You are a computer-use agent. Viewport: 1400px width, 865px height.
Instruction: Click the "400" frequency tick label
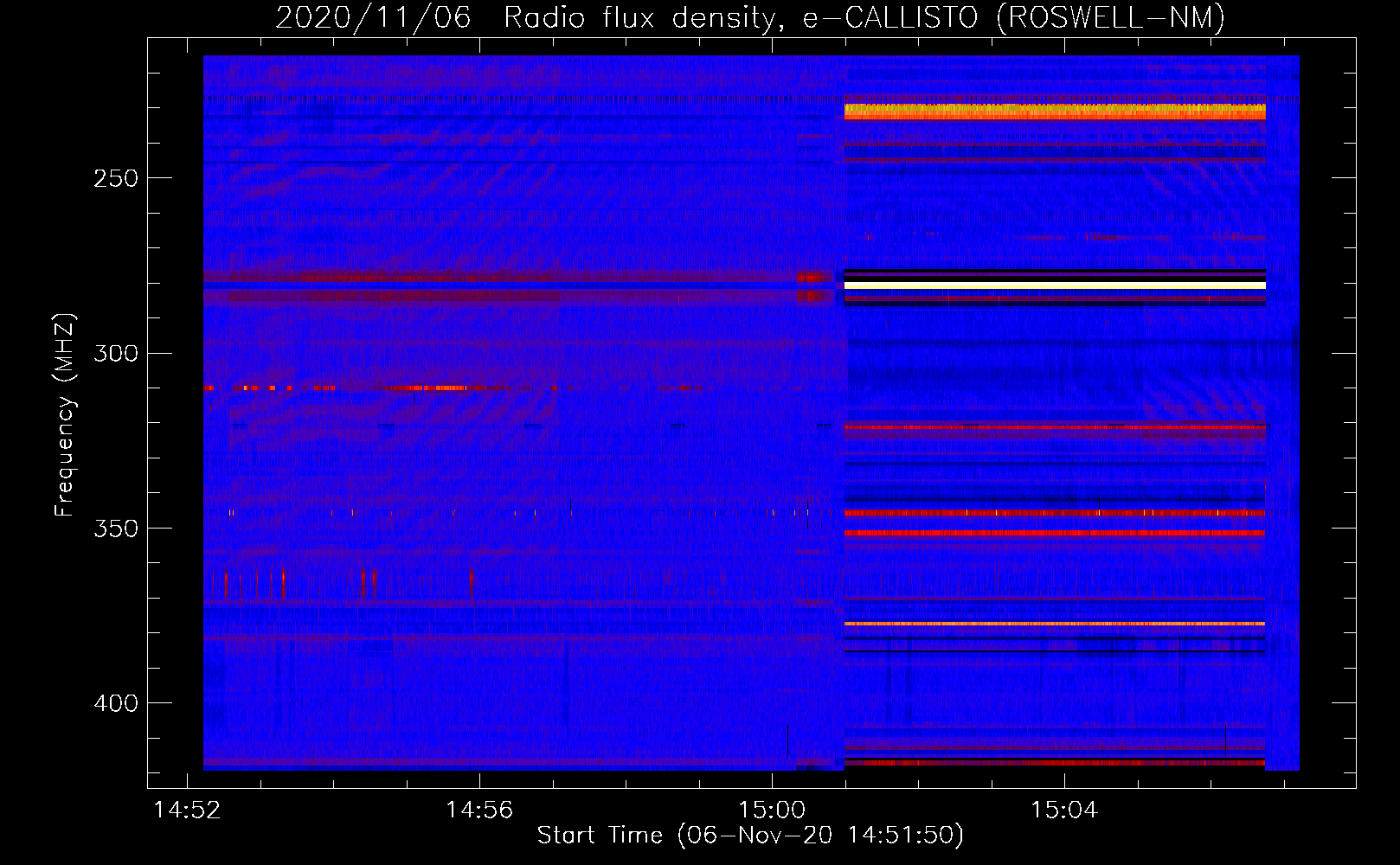pos(116,703)
